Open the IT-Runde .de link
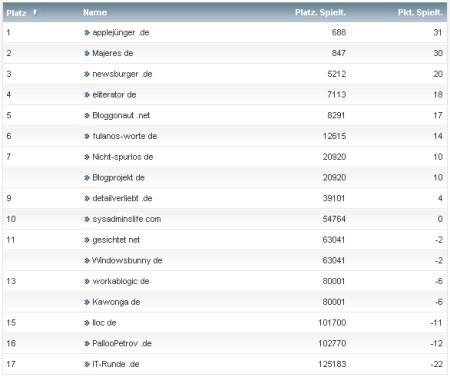 coord(116,364)
